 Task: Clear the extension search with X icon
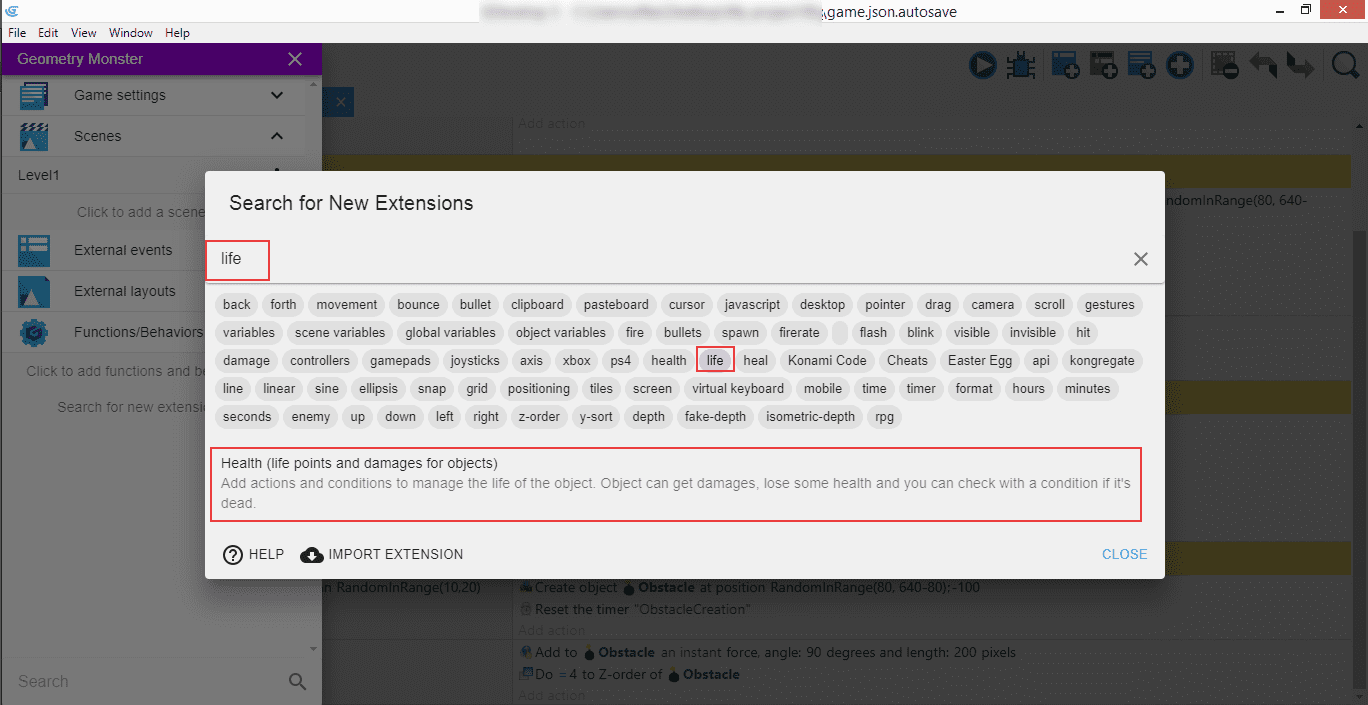click(x=1140, y=259)
